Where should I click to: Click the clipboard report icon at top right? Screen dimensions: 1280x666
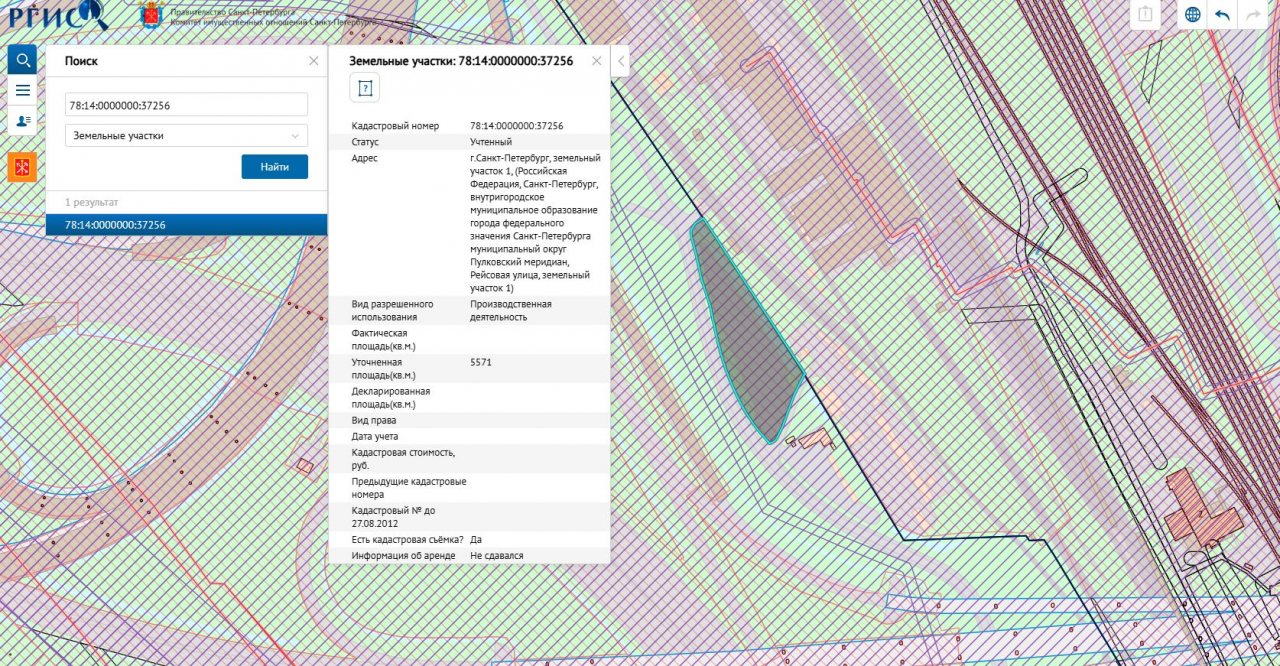pyautogui.click(x=1145, y=15)
